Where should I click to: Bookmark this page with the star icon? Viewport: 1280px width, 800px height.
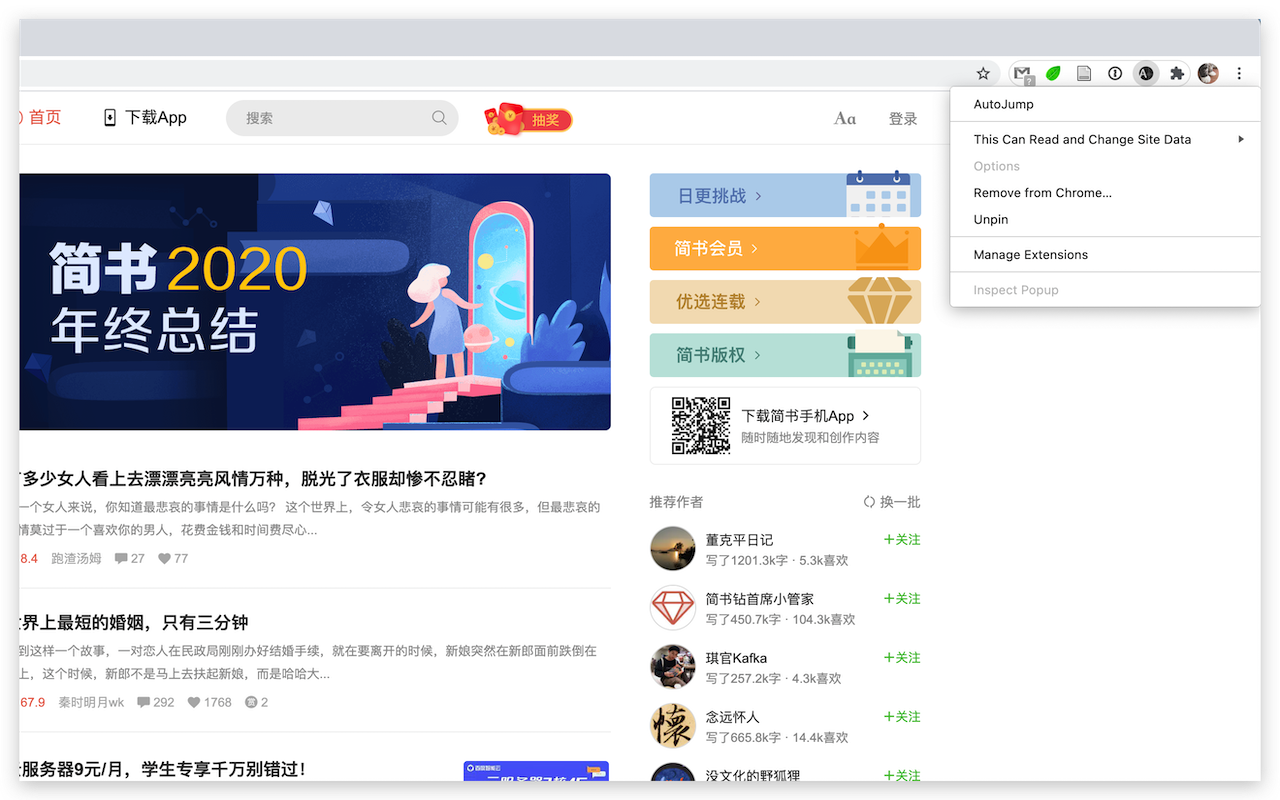(x=982, y=73)
